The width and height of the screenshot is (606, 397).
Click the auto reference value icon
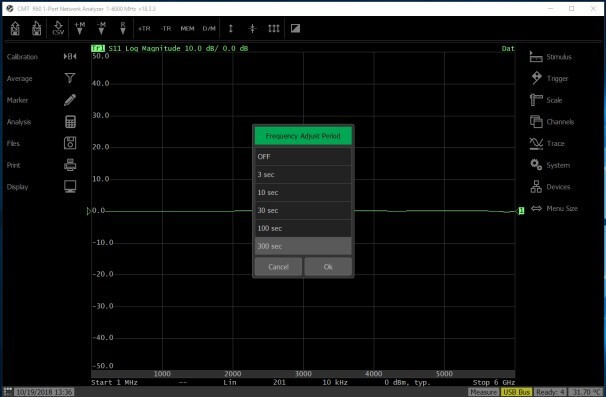tap(252, 29)
